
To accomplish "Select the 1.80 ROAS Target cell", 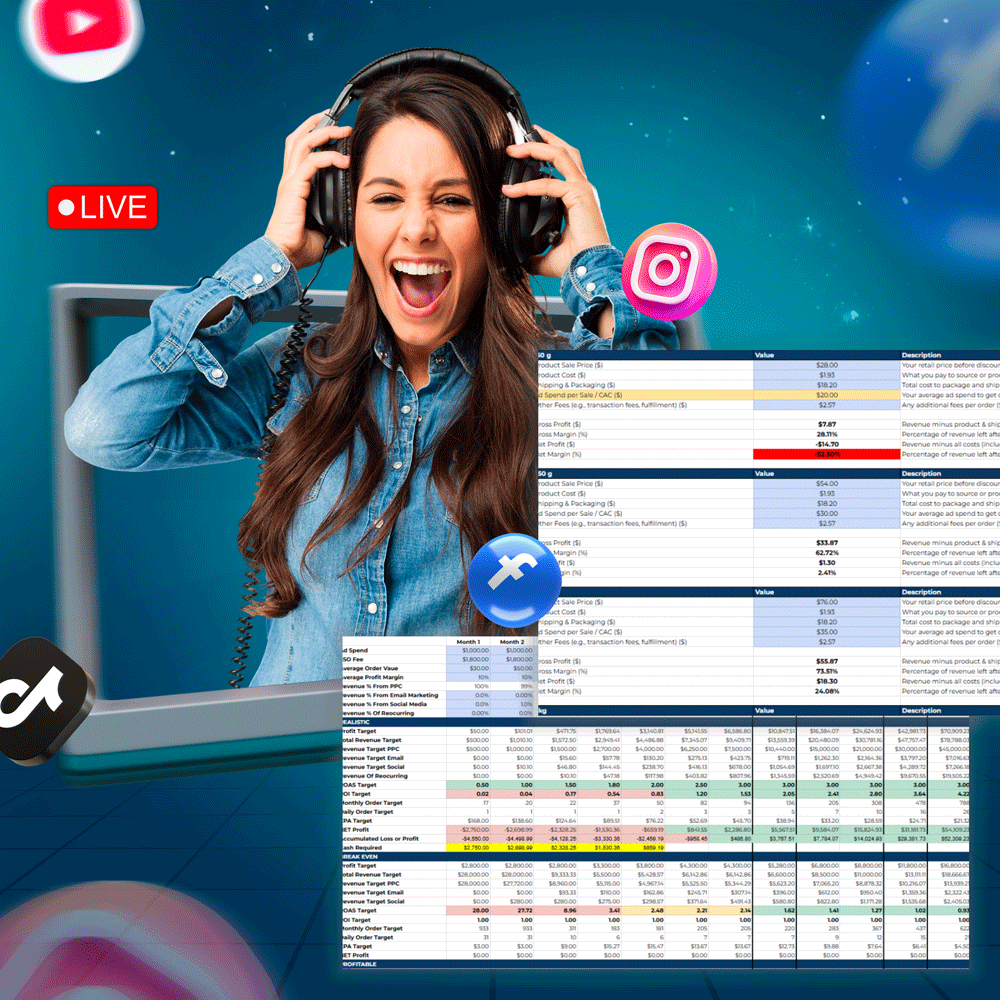I will (x=599, y=785).
